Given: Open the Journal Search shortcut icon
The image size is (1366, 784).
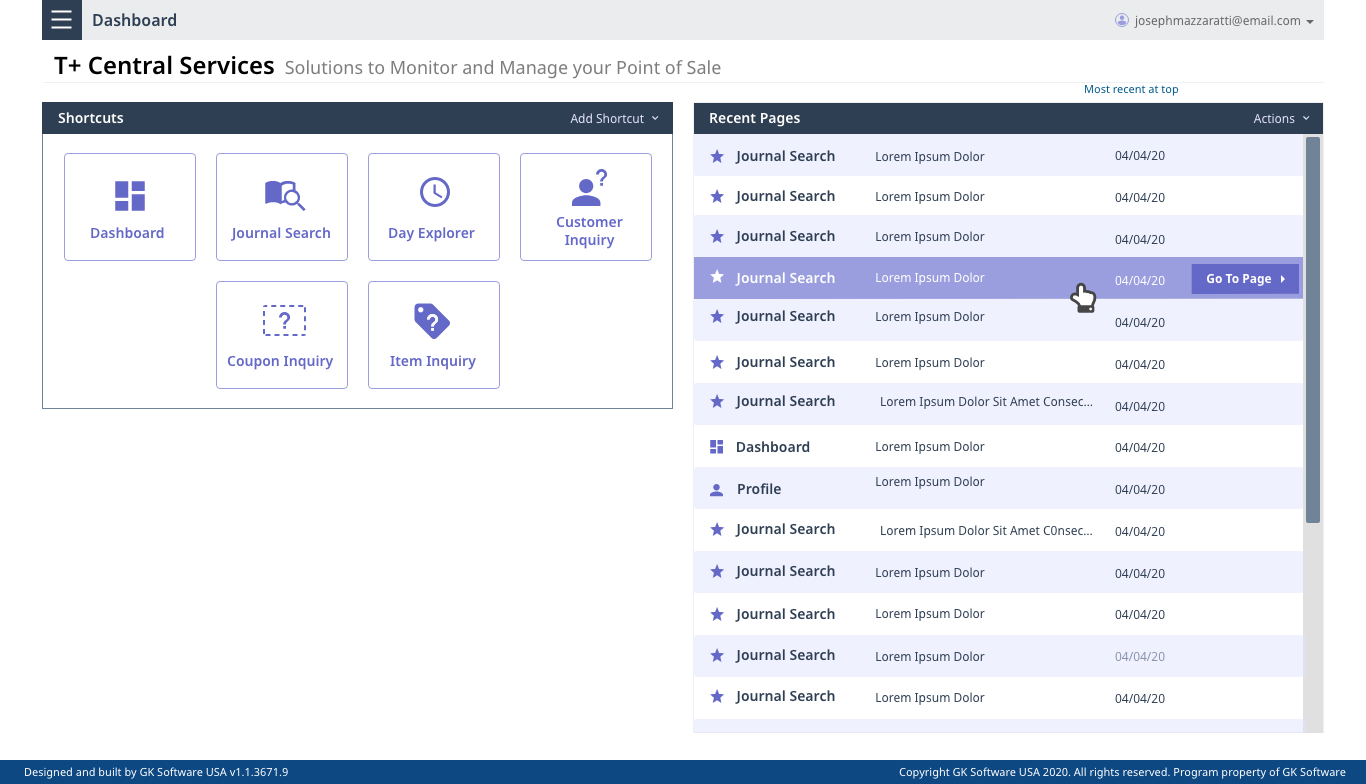Looking at the screenshot, I should coord(284,194).
